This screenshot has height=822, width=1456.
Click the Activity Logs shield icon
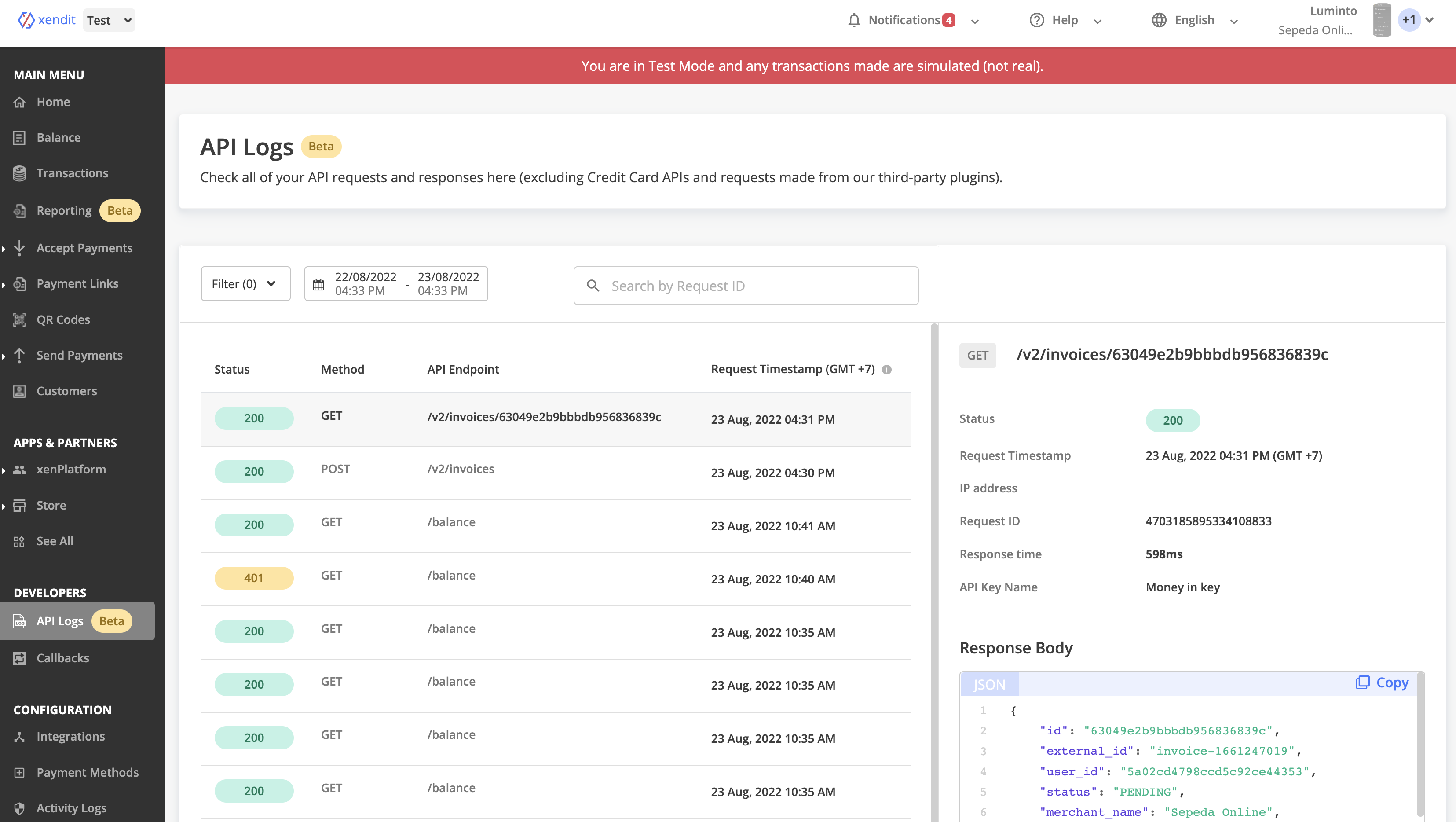(x=19, y=808)
